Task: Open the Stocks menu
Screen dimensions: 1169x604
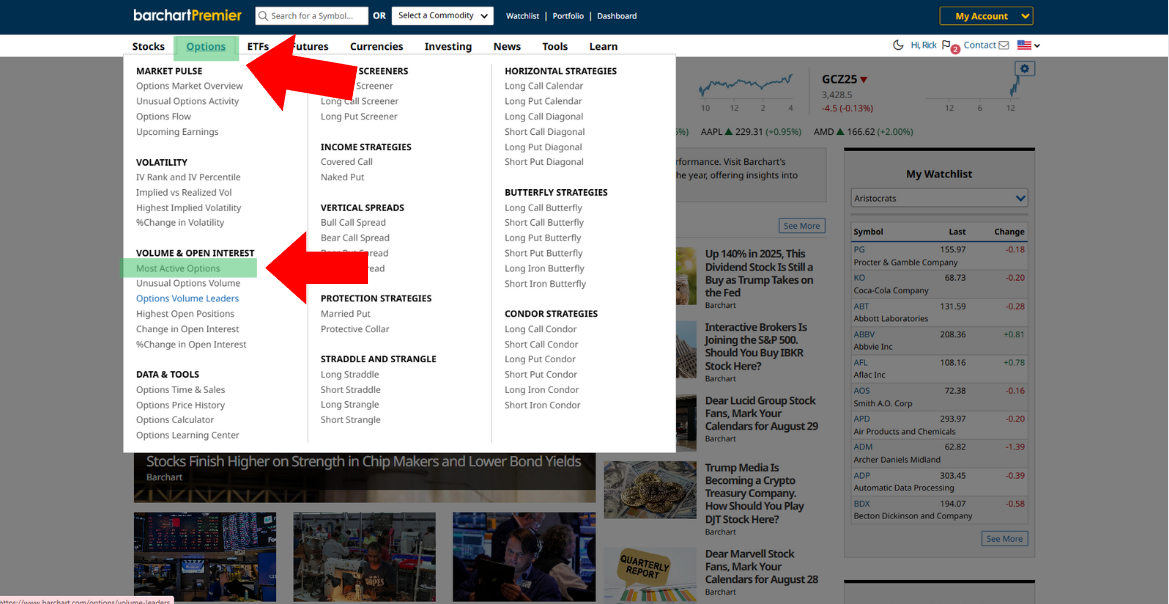Action: point(148,46)
